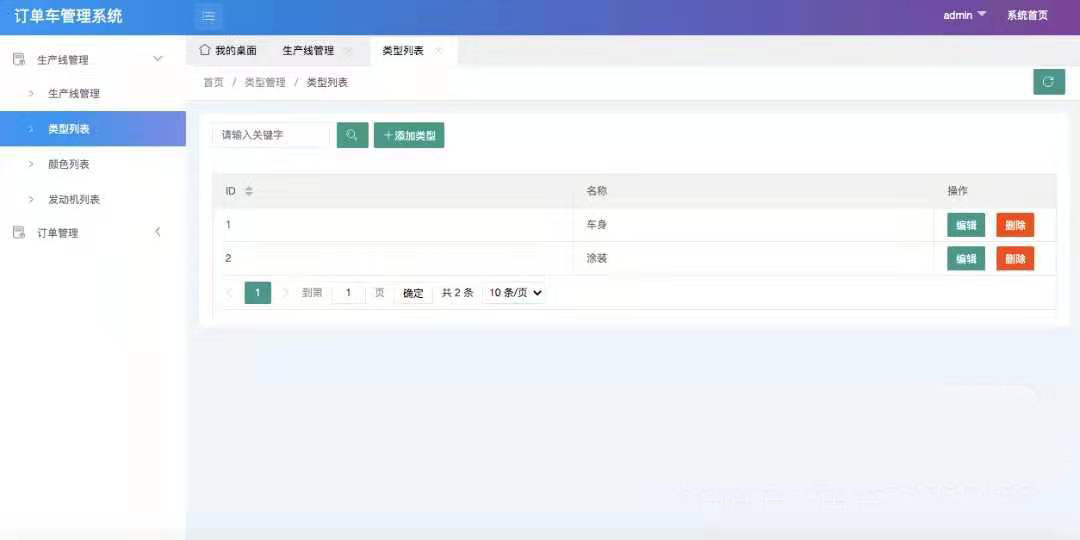Collapse the 生产线管理 sidebar group

coord(157,59)
